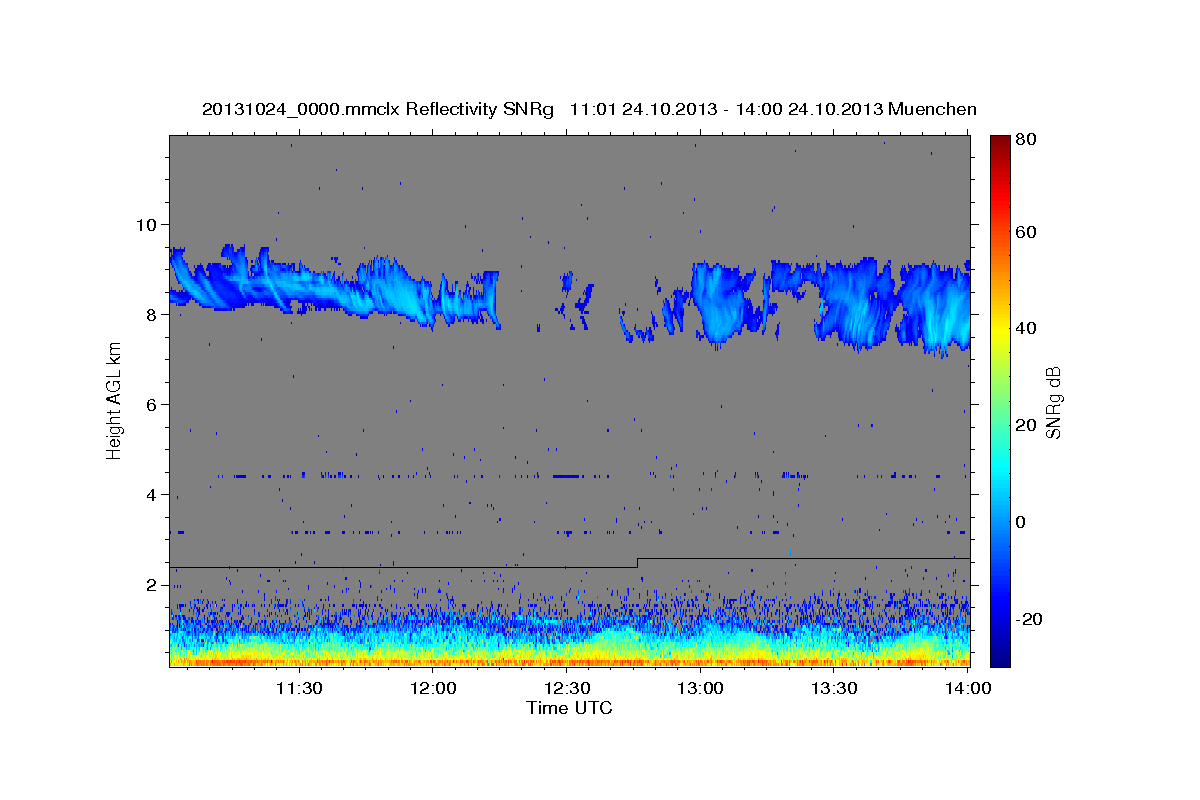
Task: Click the 12:30 time tick label
Action: tap(566, 688)
